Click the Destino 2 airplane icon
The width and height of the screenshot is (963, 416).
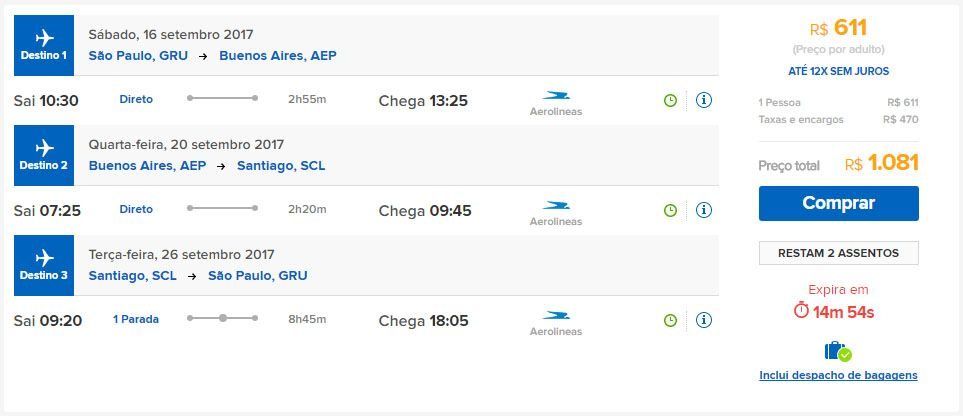(44, 148)
